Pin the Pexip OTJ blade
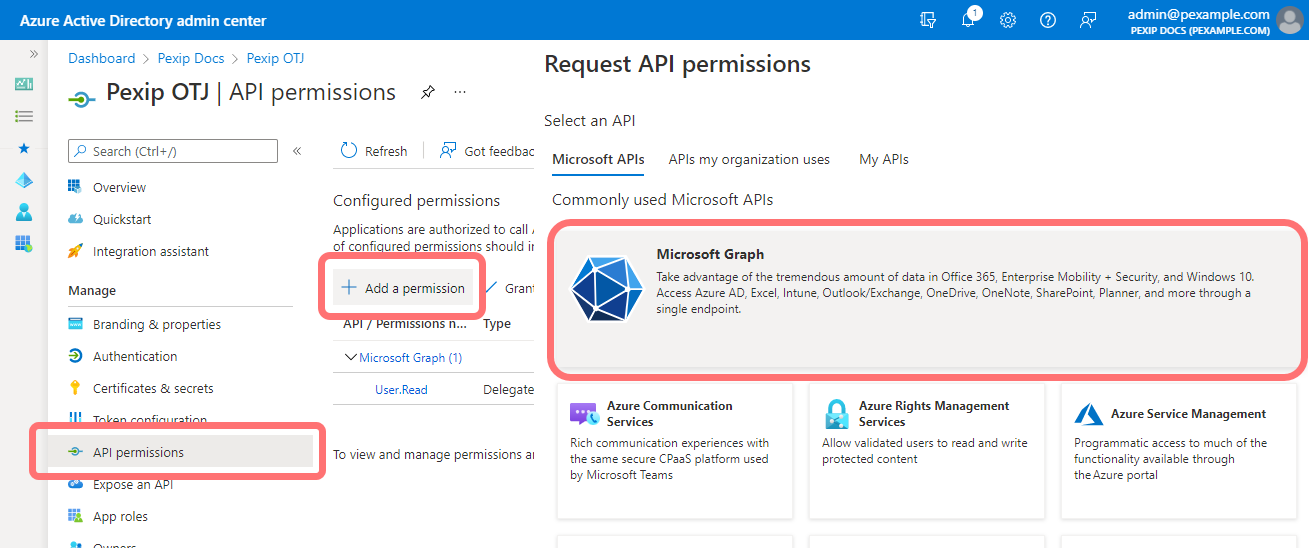 [x=428, y=92]
